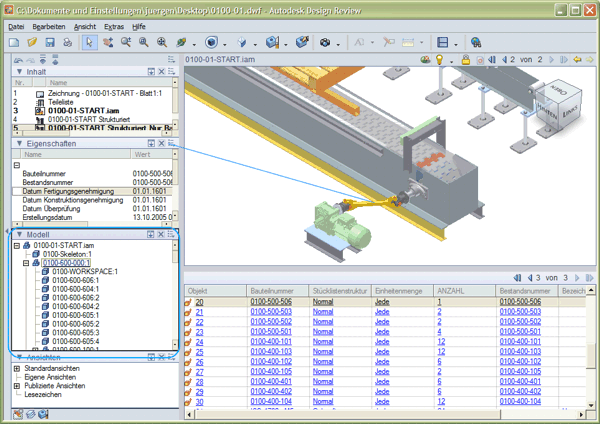Select the Orbit tool icon
The width and height of the screenshot is (600, 424).
[181, 42]
